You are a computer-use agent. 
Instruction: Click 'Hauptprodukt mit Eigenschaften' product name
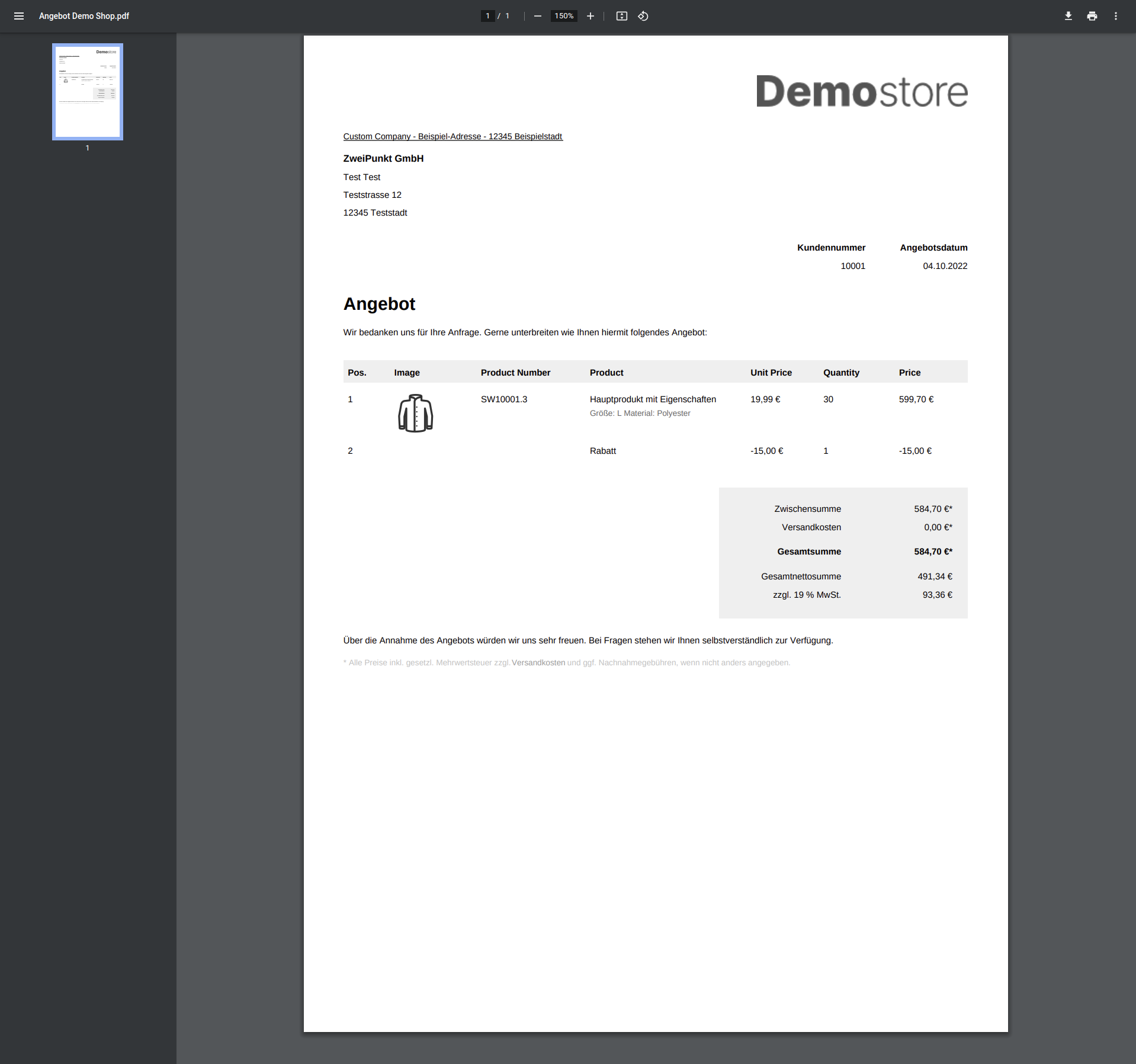pyautogui.click(x=653, y=399)
